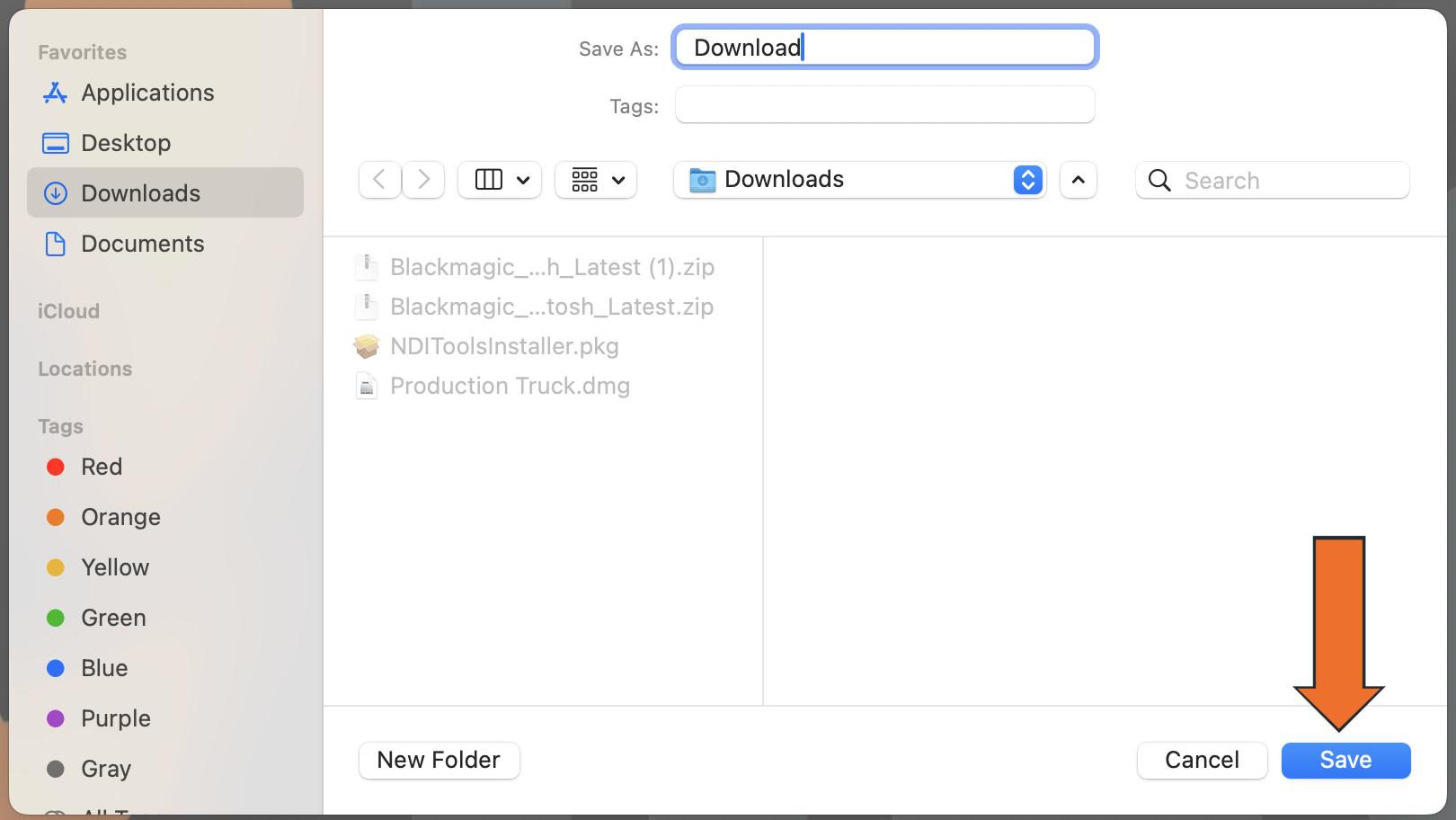Go forward with the right chevron button
The height and width of the screenshot is (820, 1456).
point(423,180)
